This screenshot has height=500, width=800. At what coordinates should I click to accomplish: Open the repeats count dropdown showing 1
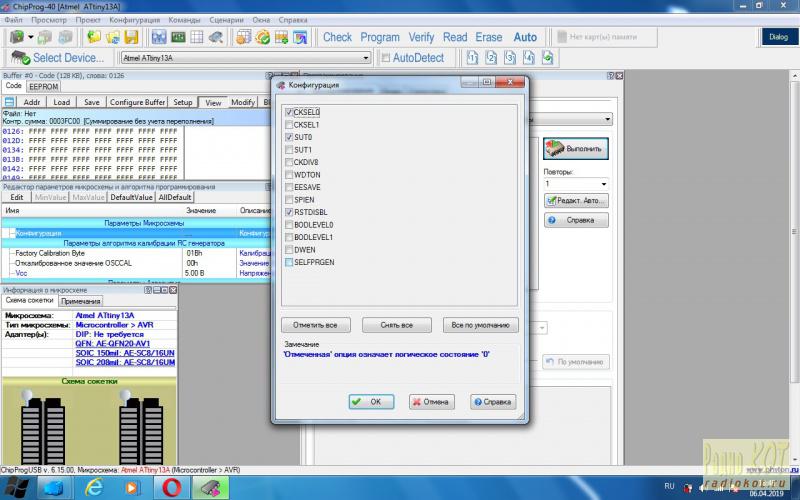[x=604, y=184]
